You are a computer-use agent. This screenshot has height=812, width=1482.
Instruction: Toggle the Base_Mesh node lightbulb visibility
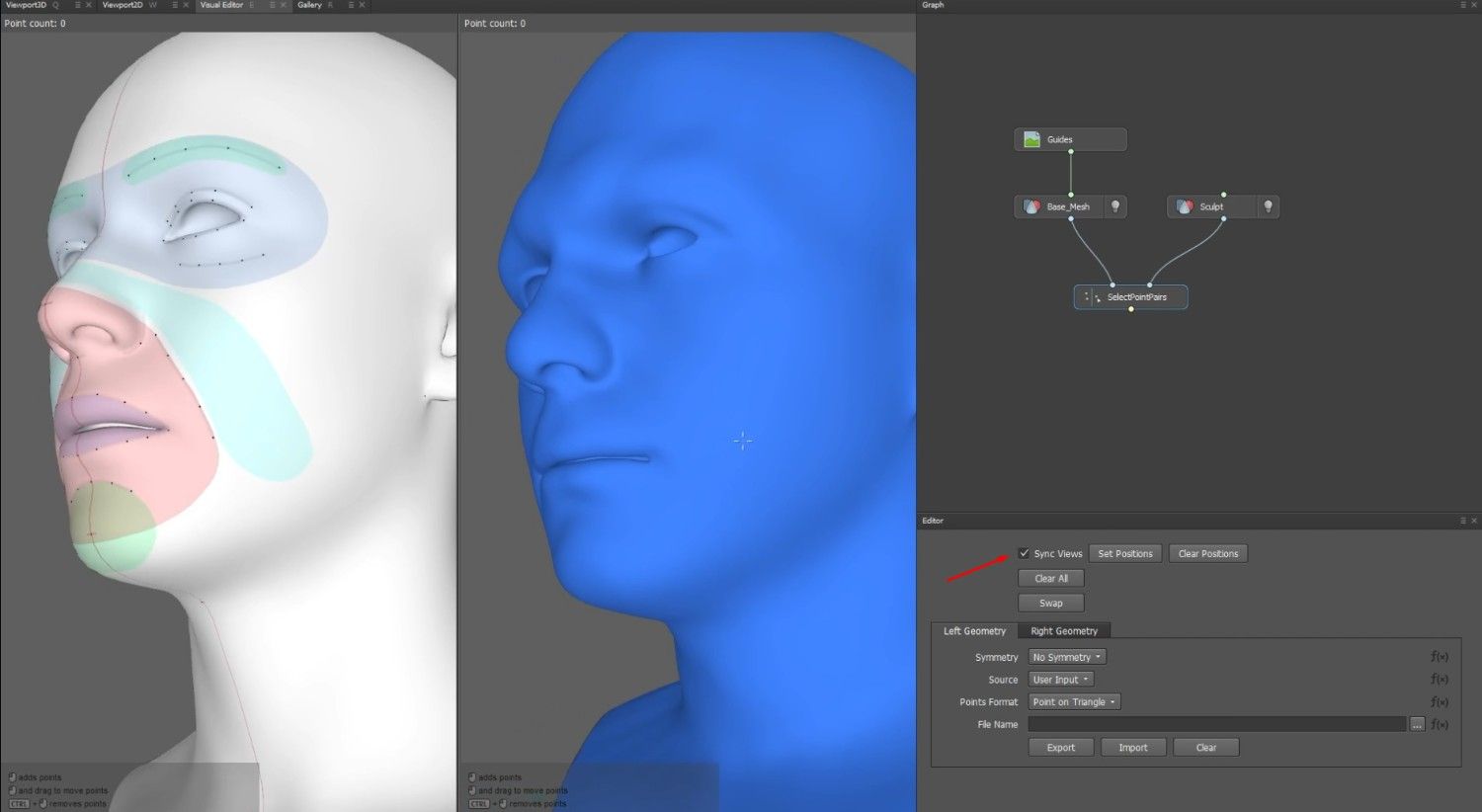[x=1115, y=206]
